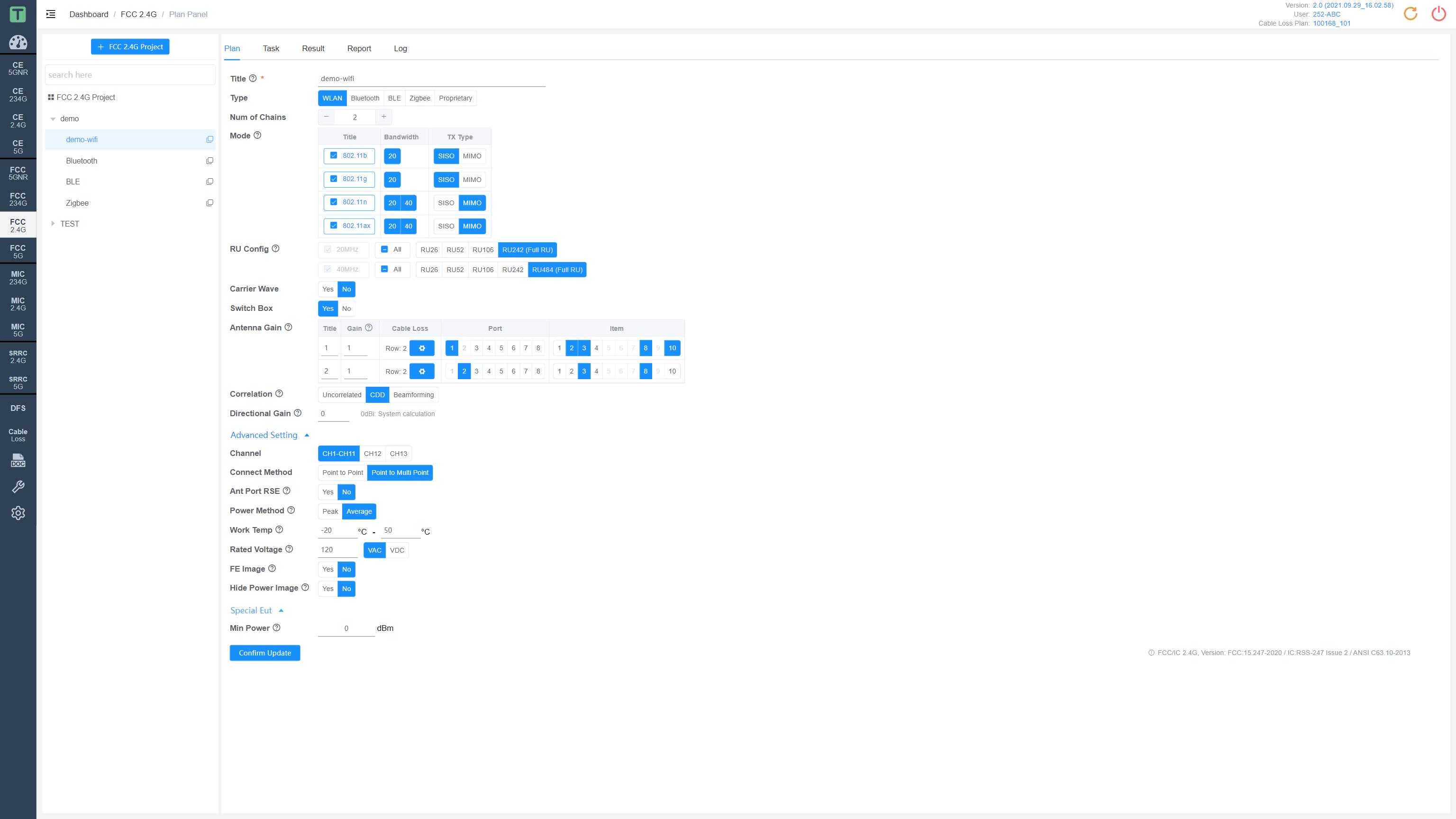The height and width of the screenshot is (819, 1456).
Task: Toggle Carrier Wave to Yes
Action: click(328, 289)
